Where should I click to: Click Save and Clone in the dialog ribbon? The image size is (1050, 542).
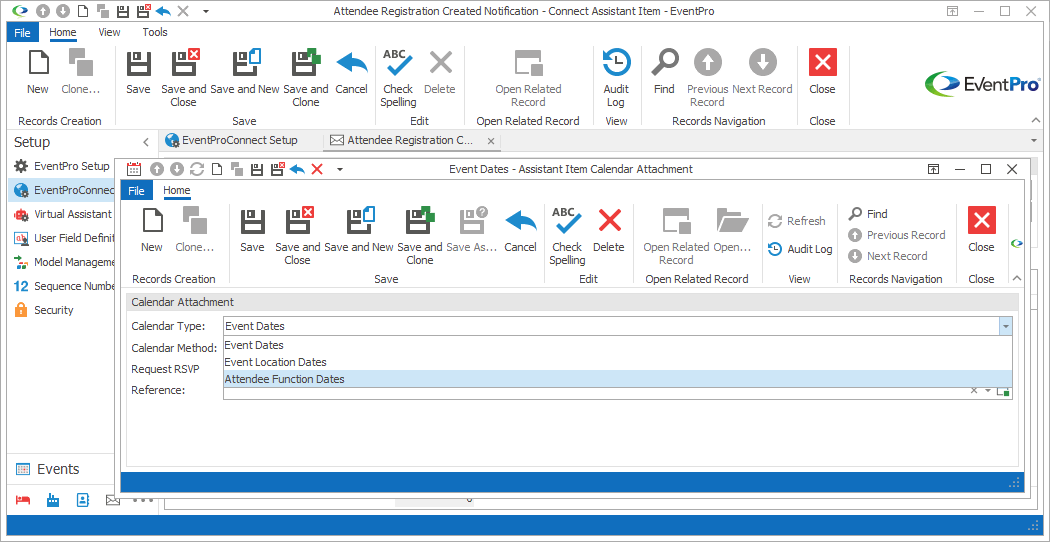tap(419, 236)
